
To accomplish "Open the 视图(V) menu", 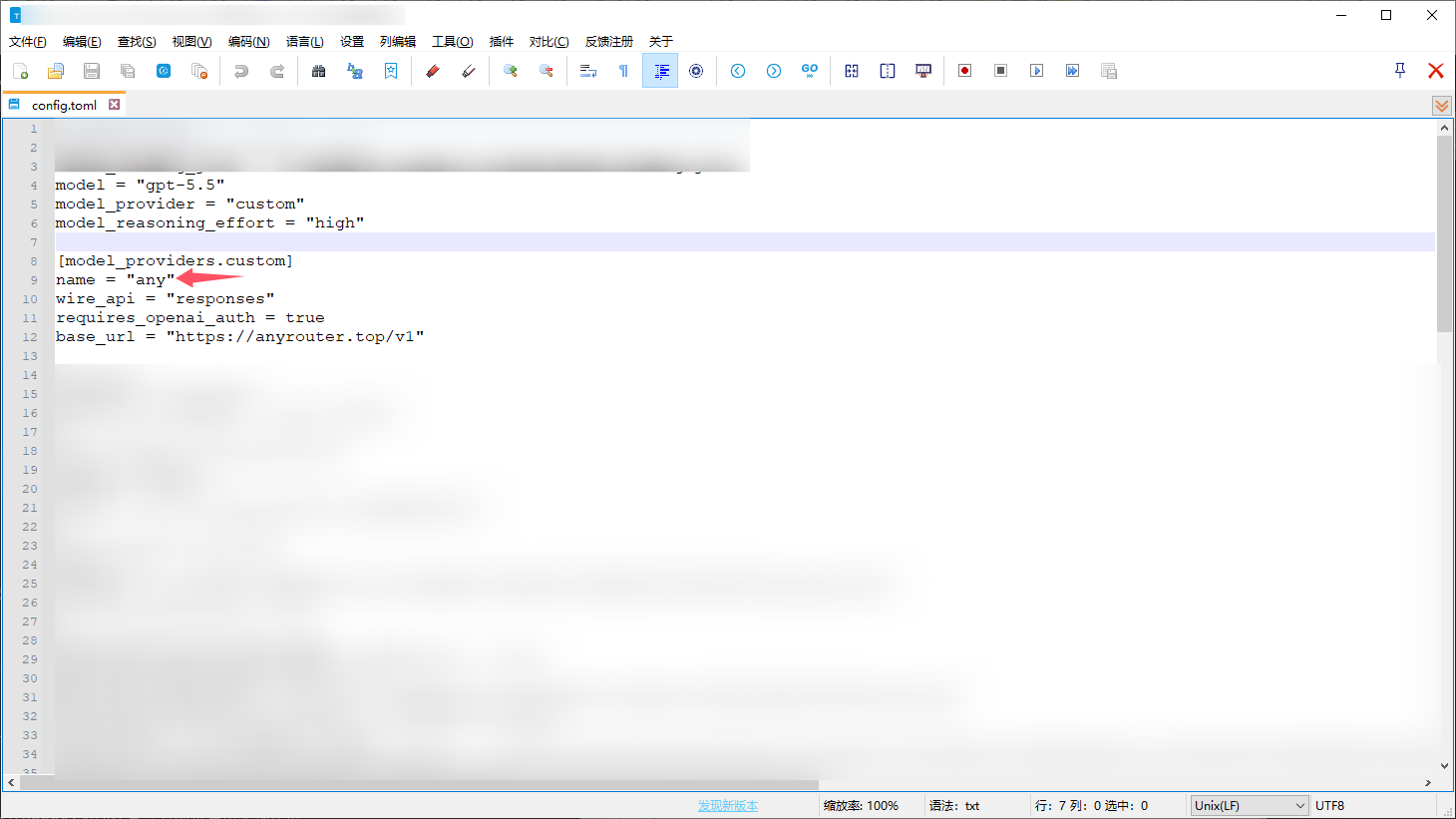I will point(191,41).
